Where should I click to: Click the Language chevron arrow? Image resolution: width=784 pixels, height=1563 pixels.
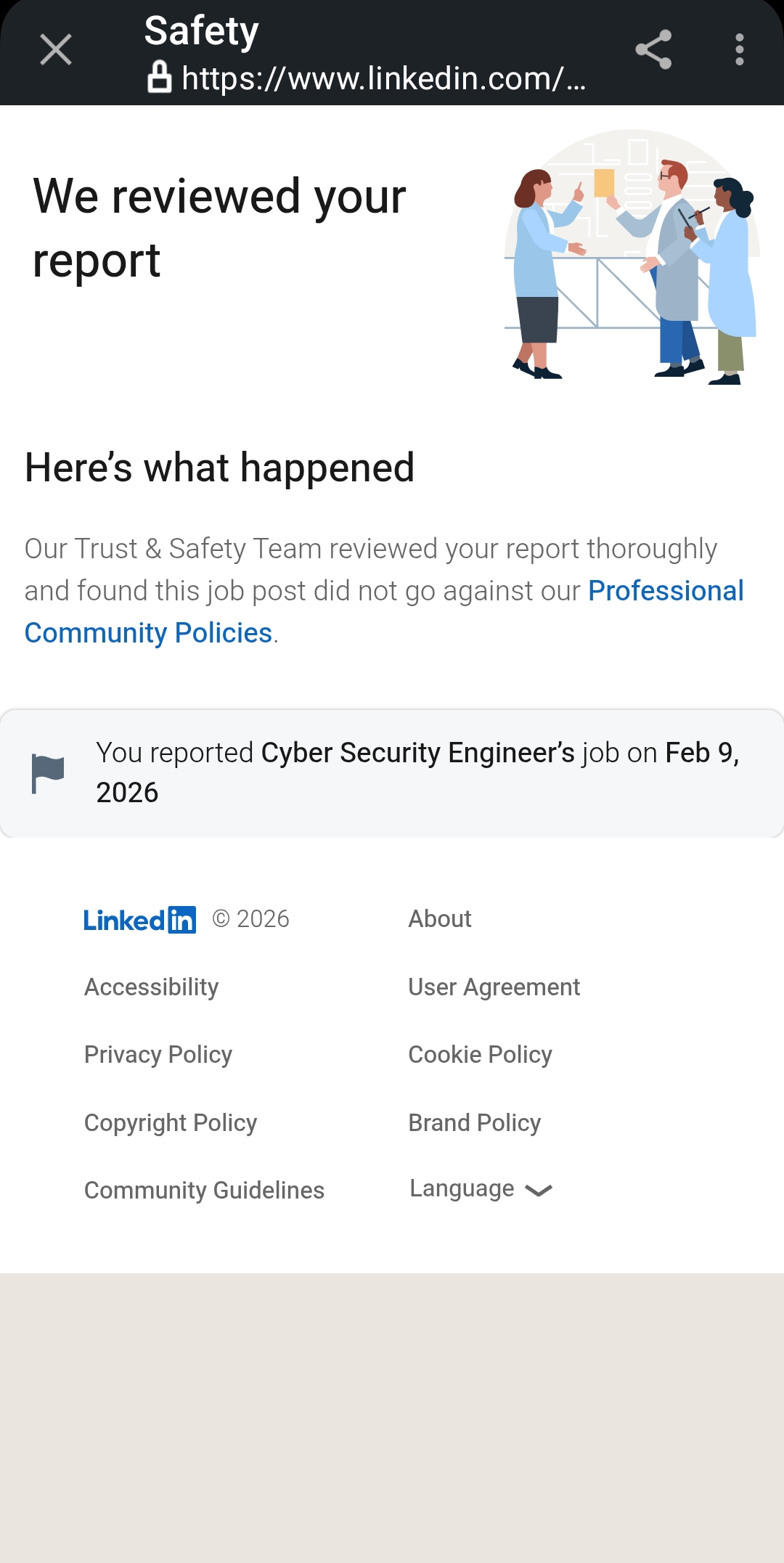coord(538,1191)
